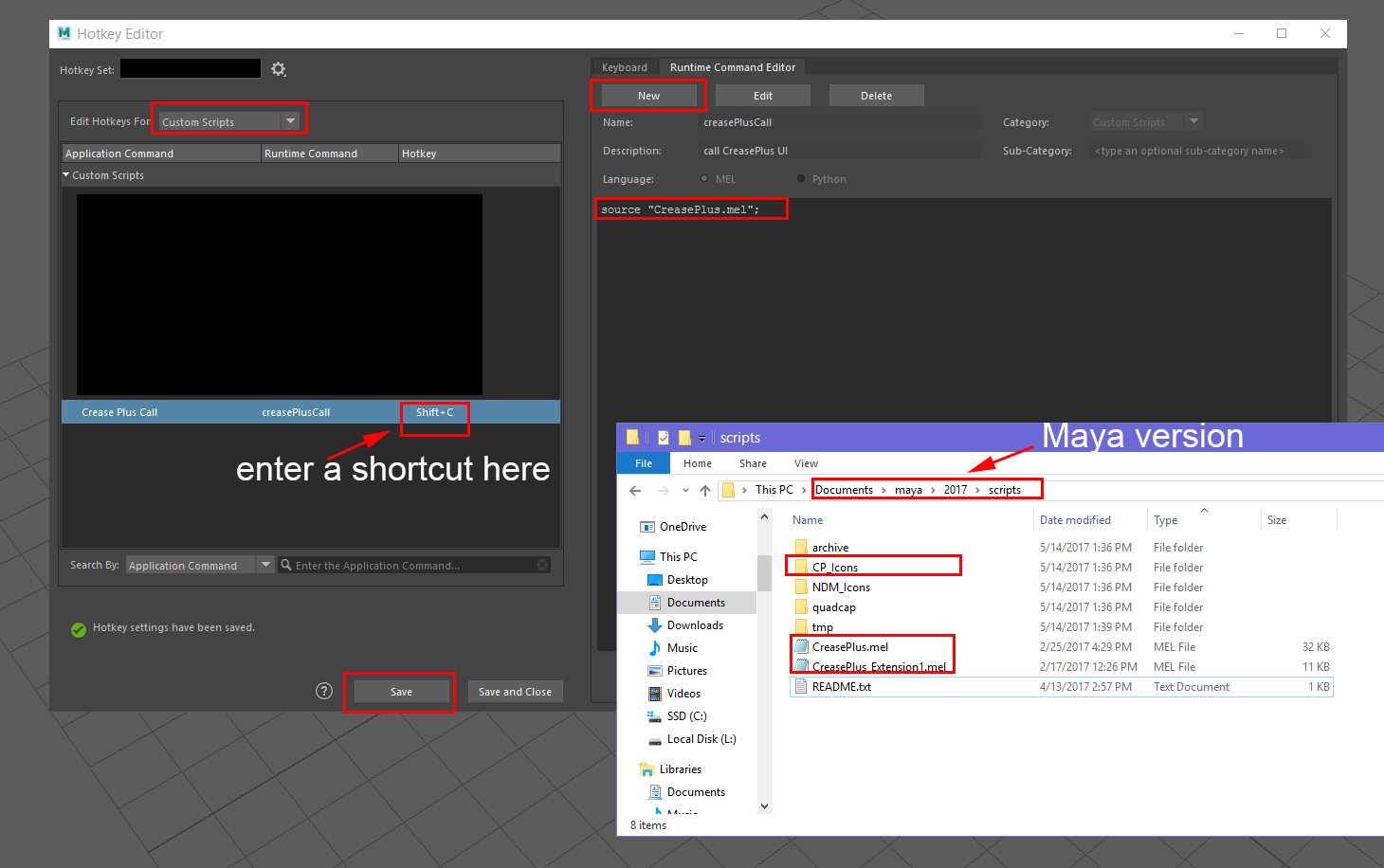Image resolution: width=1384 pixels, height=868 pixels.
Task: Go forward in the Explorer window
Action: coord(663,490)
